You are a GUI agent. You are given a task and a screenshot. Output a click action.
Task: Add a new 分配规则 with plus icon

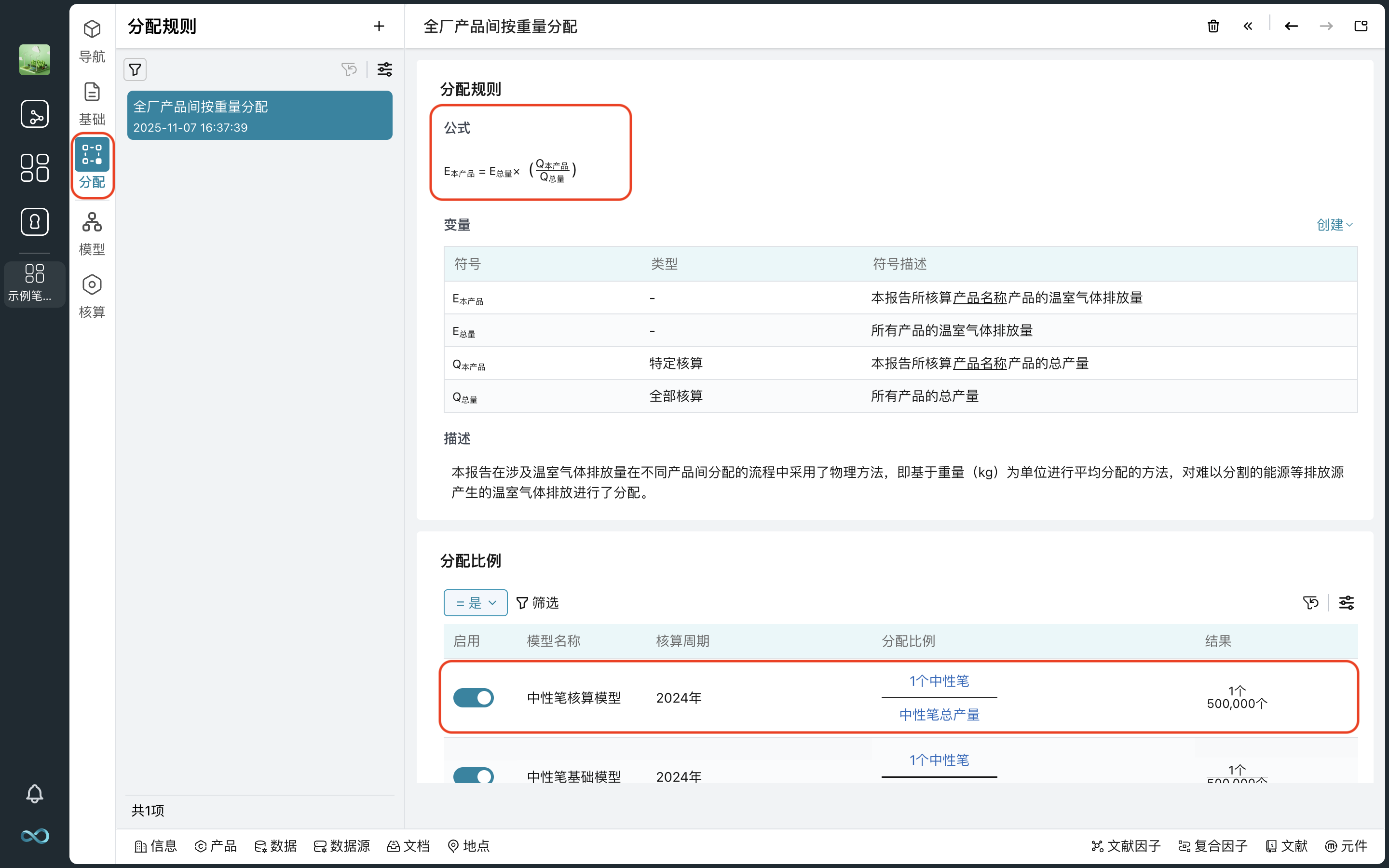(x=379, y=27)
